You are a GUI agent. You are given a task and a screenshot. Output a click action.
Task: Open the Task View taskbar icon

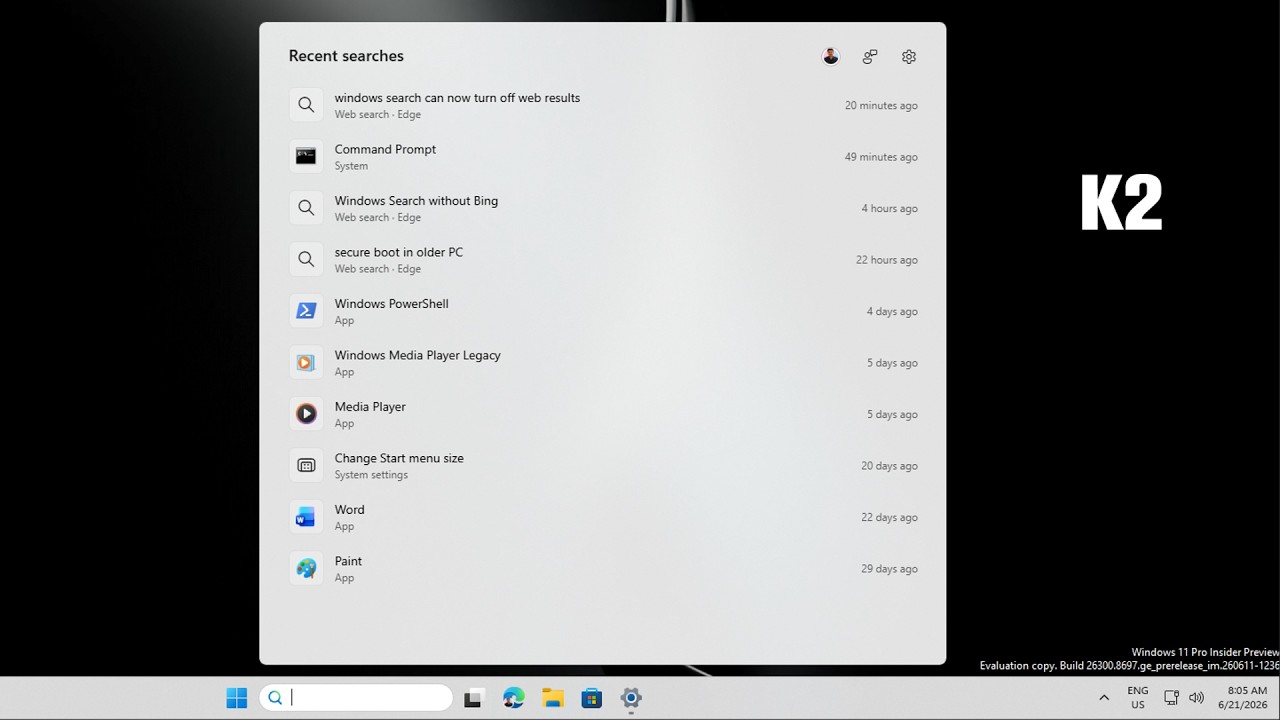pyautogui.click(x=473, y=698)
